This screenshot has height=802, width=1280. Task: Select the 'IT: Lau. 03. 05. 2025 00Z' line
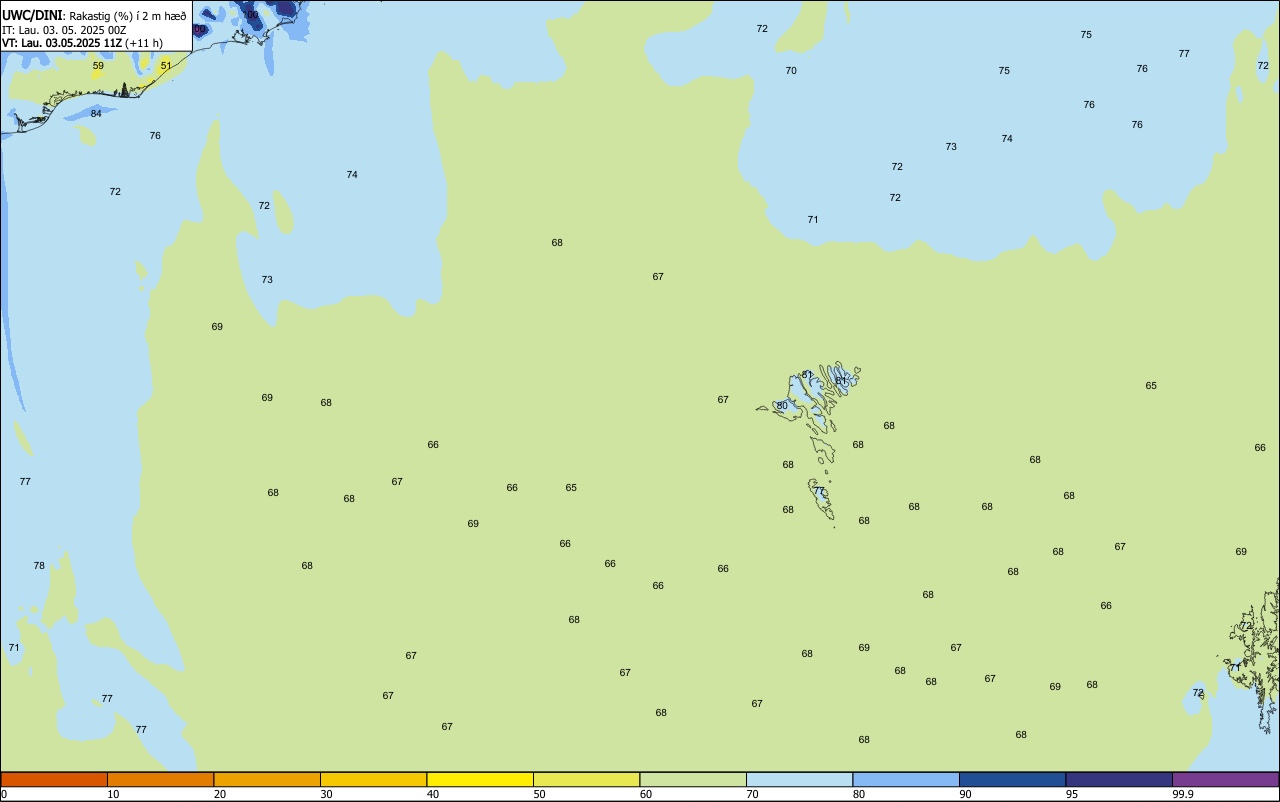point(64,30)
